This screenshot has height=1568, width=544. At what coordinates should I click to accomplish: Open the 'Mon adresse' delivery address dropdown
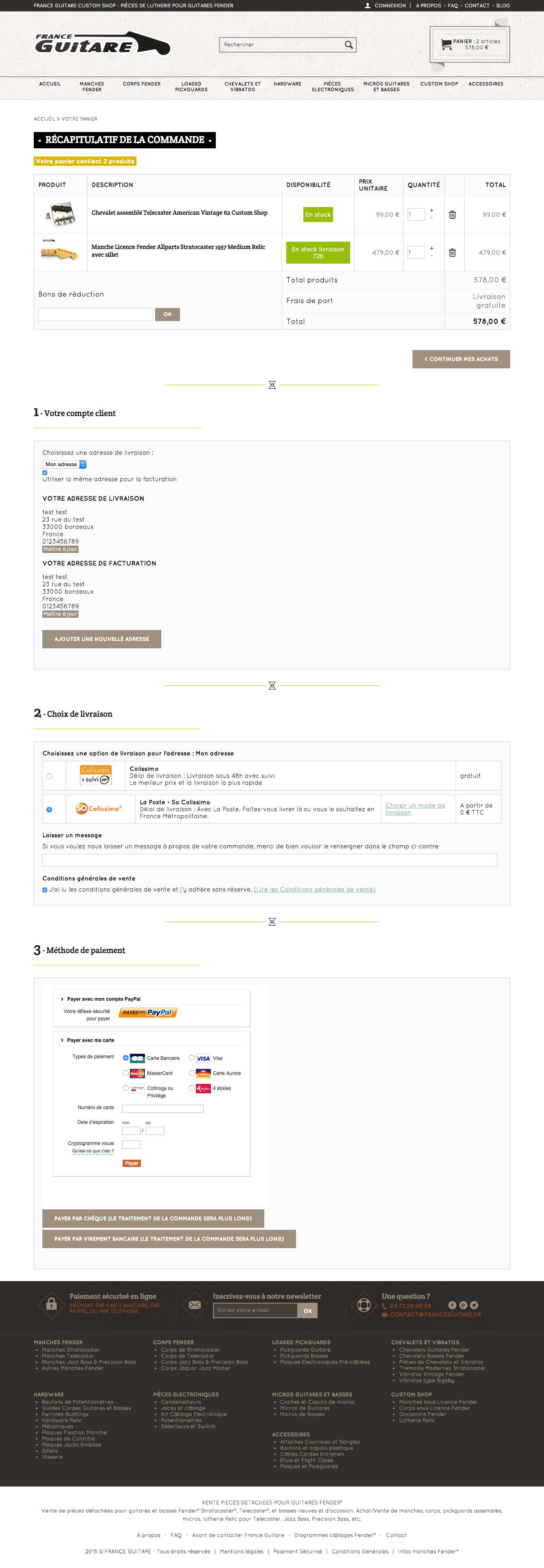(x=64, y=465)
